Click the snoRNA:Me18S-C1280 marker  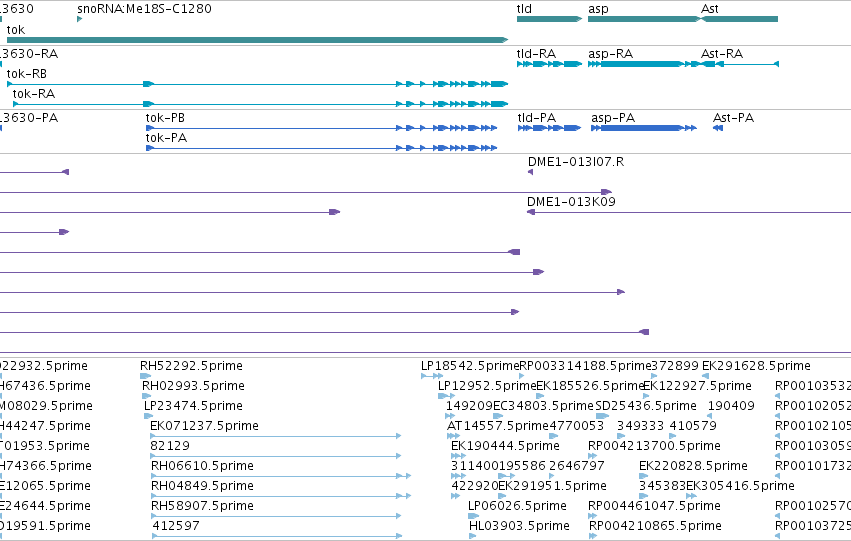pos(79,19)
